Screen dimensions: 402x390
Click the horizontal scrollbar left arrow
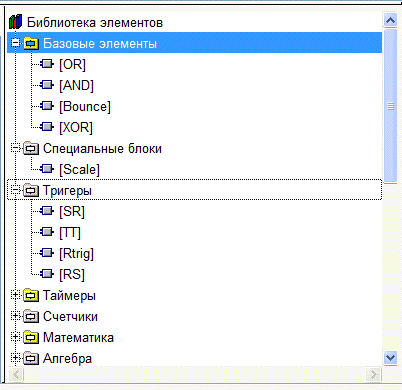point(15,375)
